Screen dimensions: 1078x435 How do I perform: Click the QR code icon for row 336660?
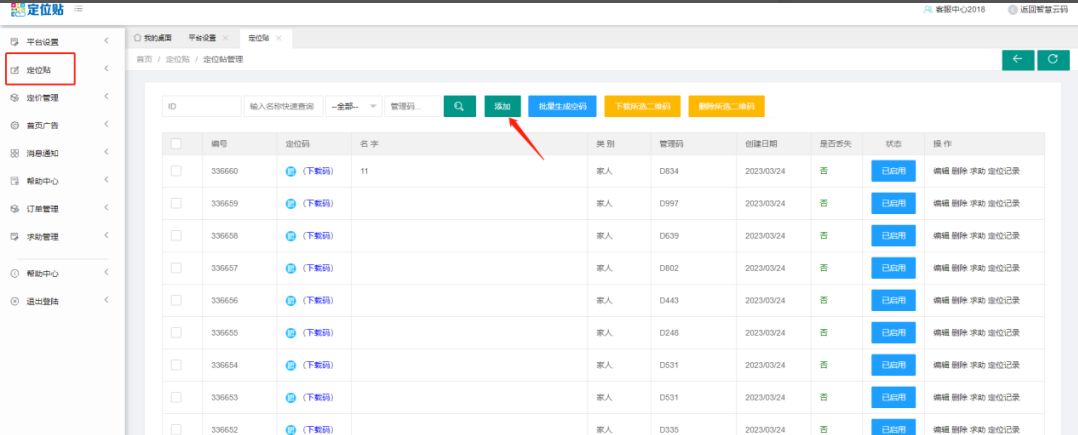pyautogui.click(x=291, y=171)
